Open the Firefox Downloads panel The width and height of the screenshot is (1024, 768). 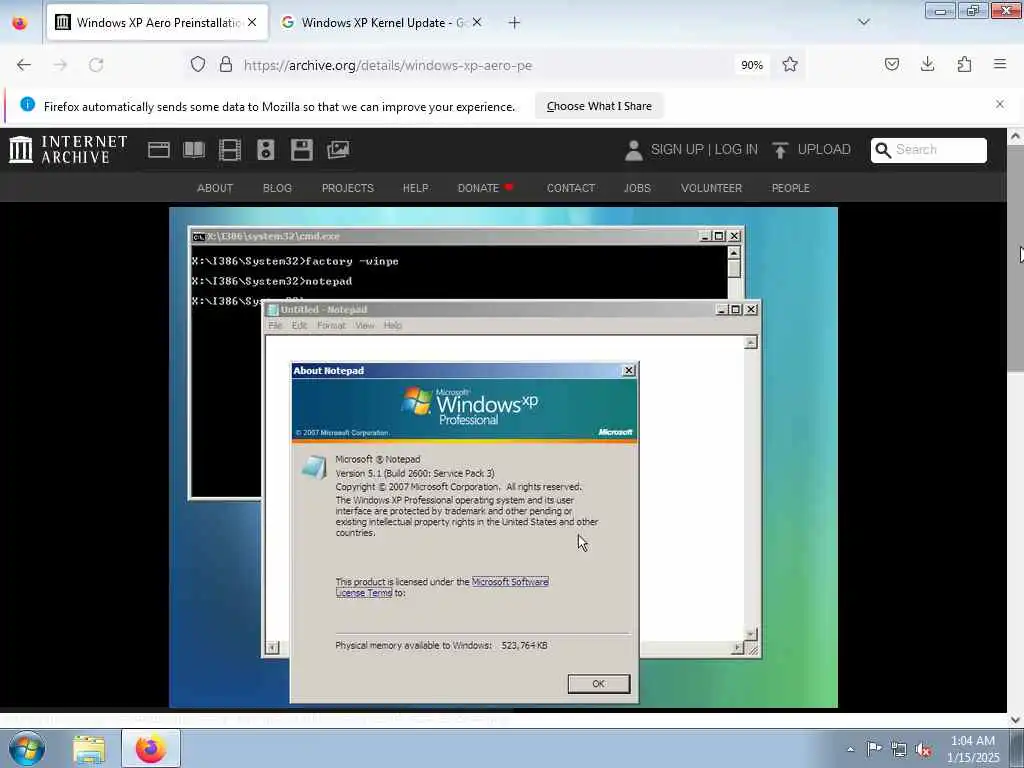927,64
